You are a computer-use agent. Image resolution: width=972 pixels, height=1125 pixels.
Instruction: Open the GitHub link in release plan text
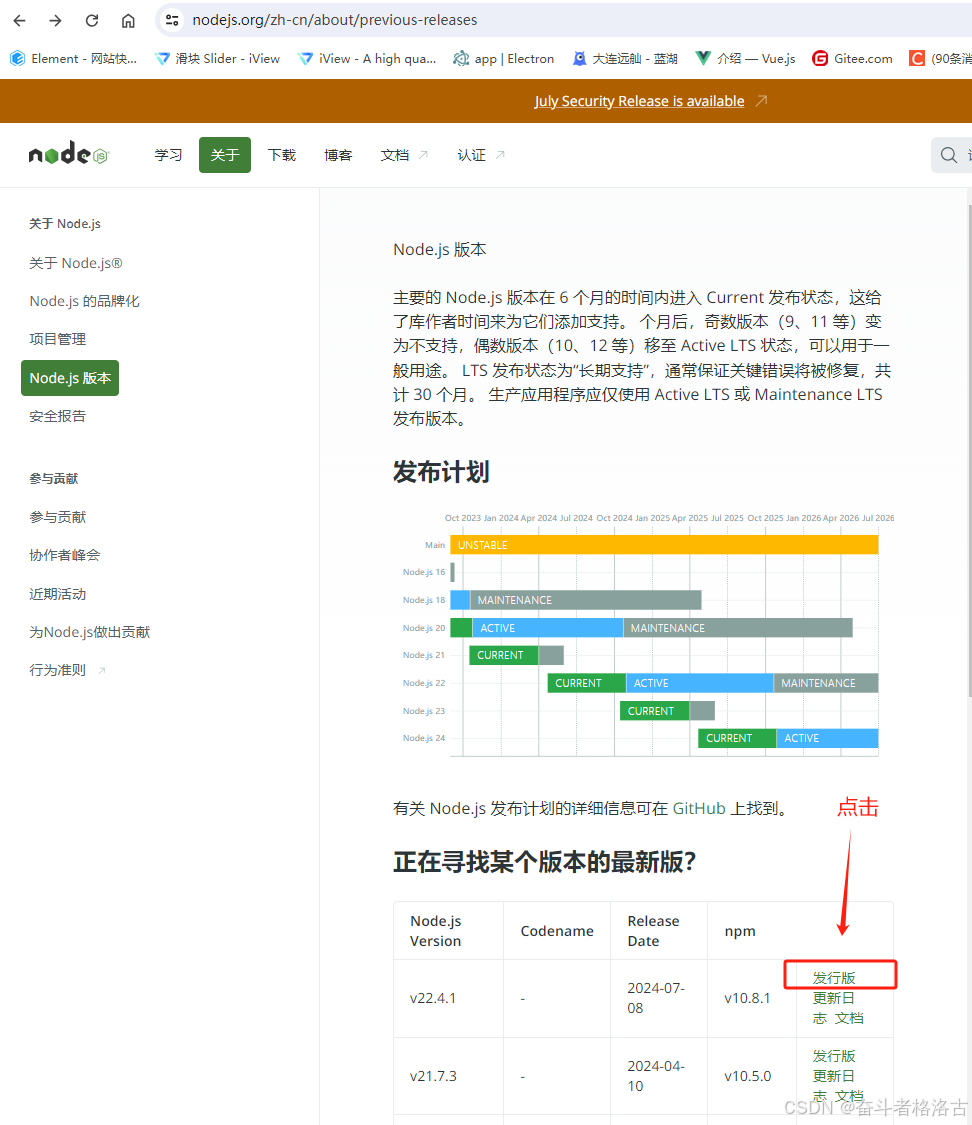click(x=699, y=809)
